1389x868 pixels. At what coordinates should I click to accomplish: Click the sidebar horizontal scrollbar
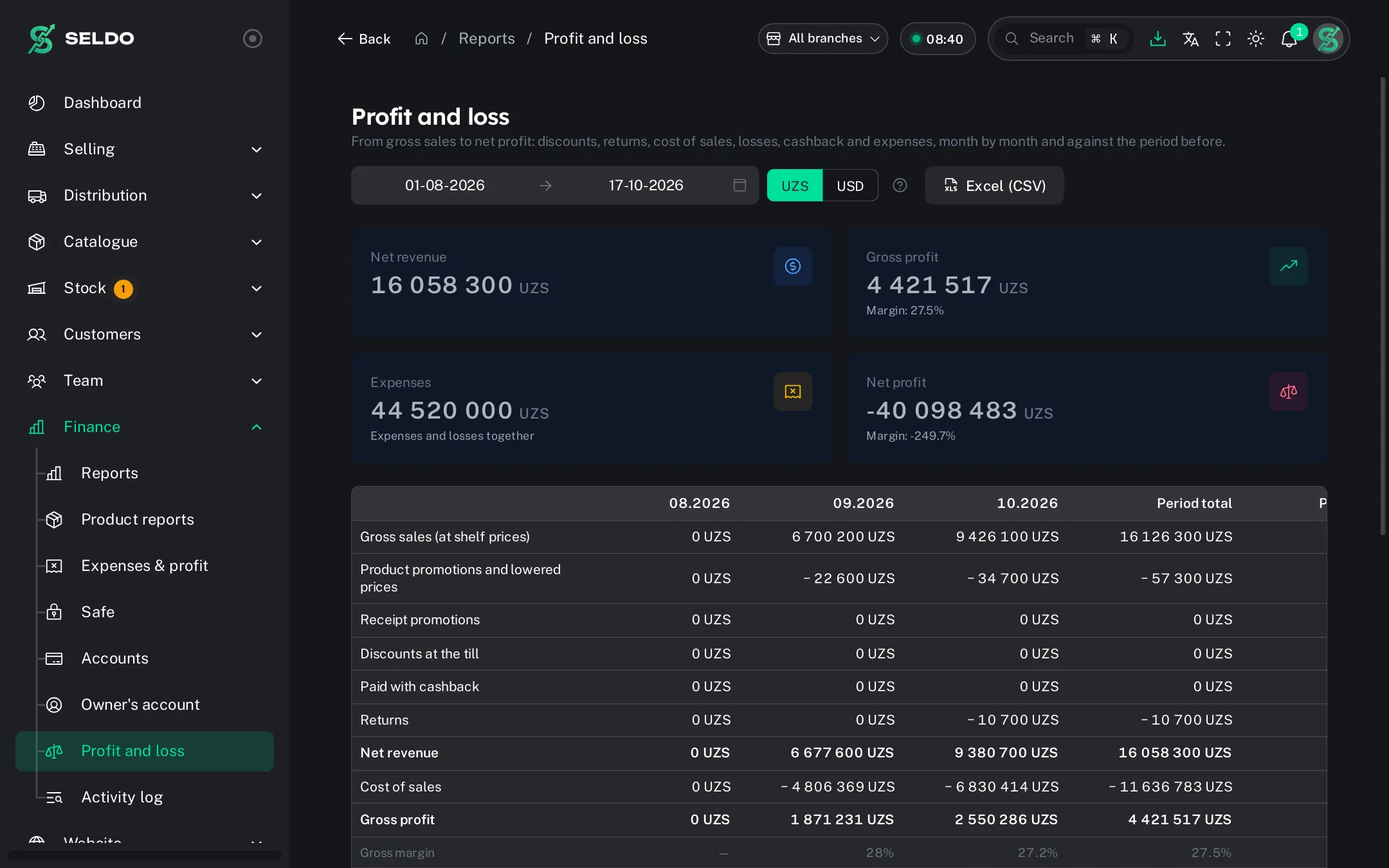coord(145,855)
